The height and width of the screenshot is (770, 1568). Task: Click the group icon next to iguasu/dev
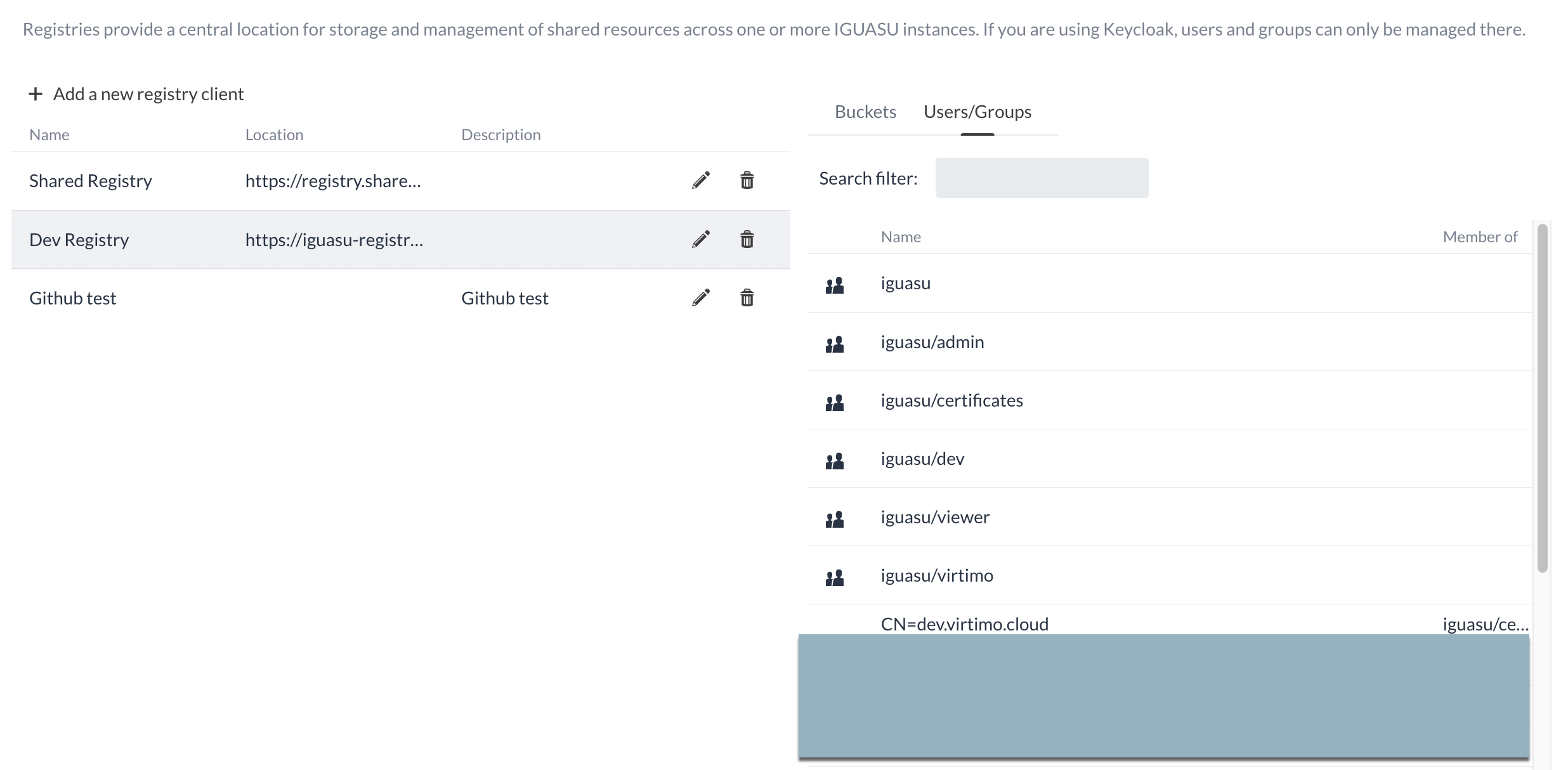tap(835, 459)
